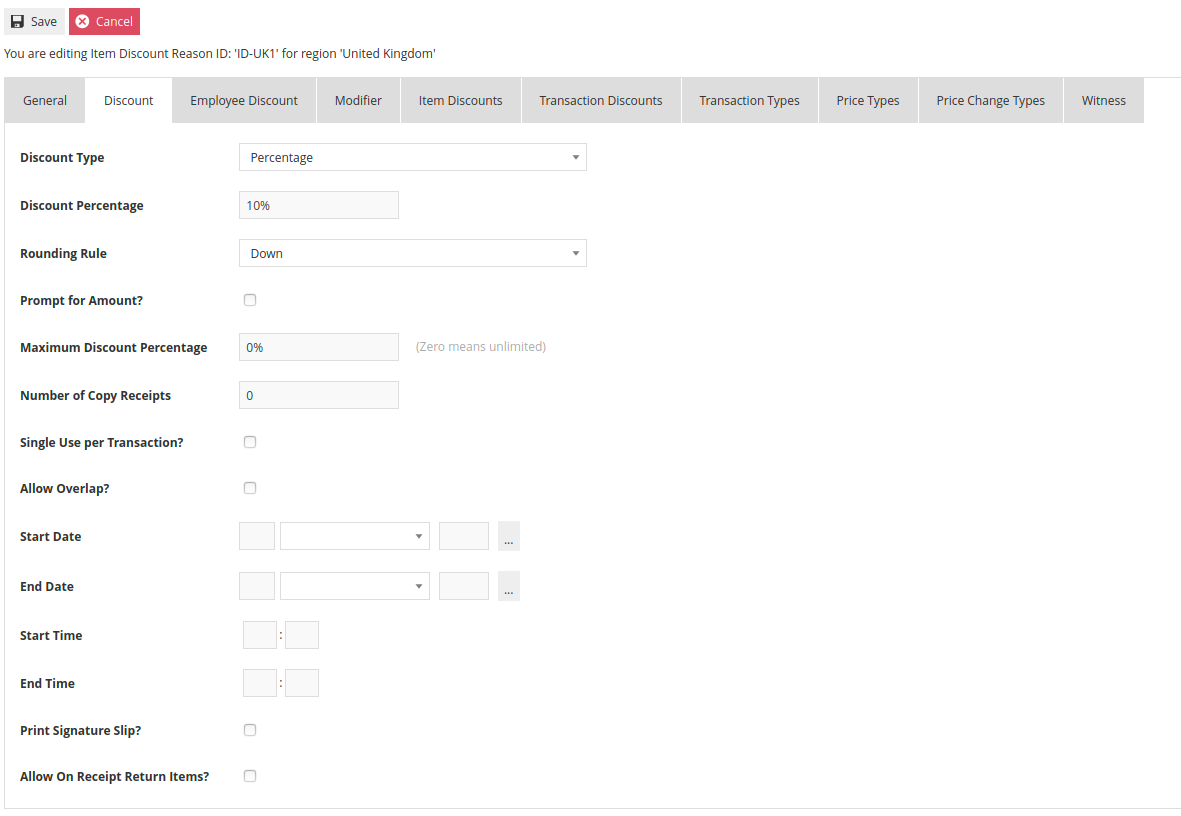Click the Start Time minute field
Image resolution: width=1181 pixels, height=816 pixels.
(x=302, y=635)
